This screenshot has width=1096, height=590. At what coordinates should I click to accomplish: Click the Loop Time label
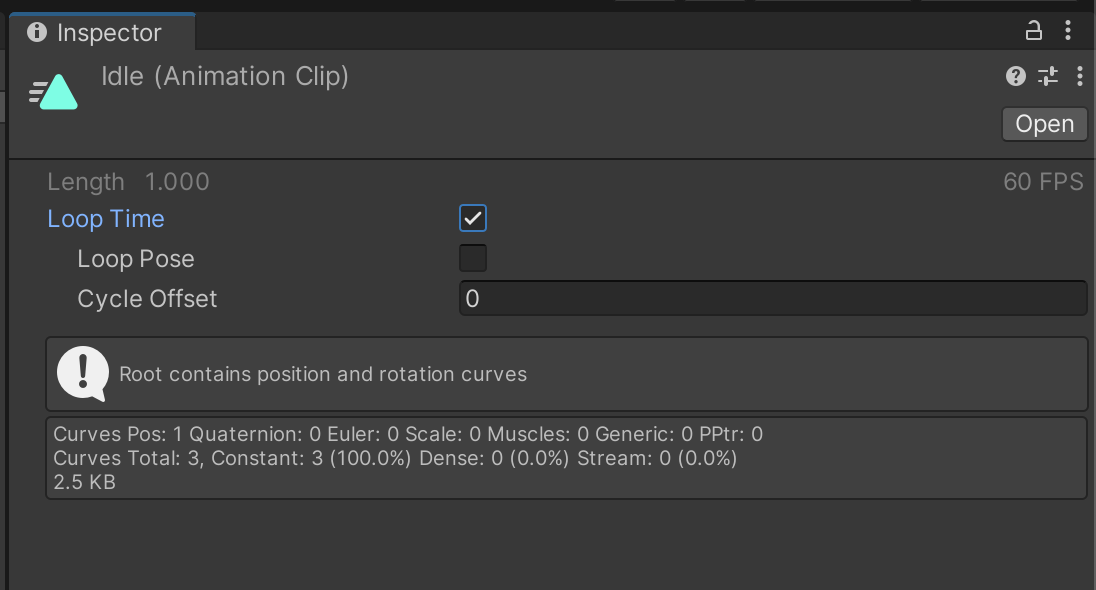pyautogui.click(x=106, y=219)
